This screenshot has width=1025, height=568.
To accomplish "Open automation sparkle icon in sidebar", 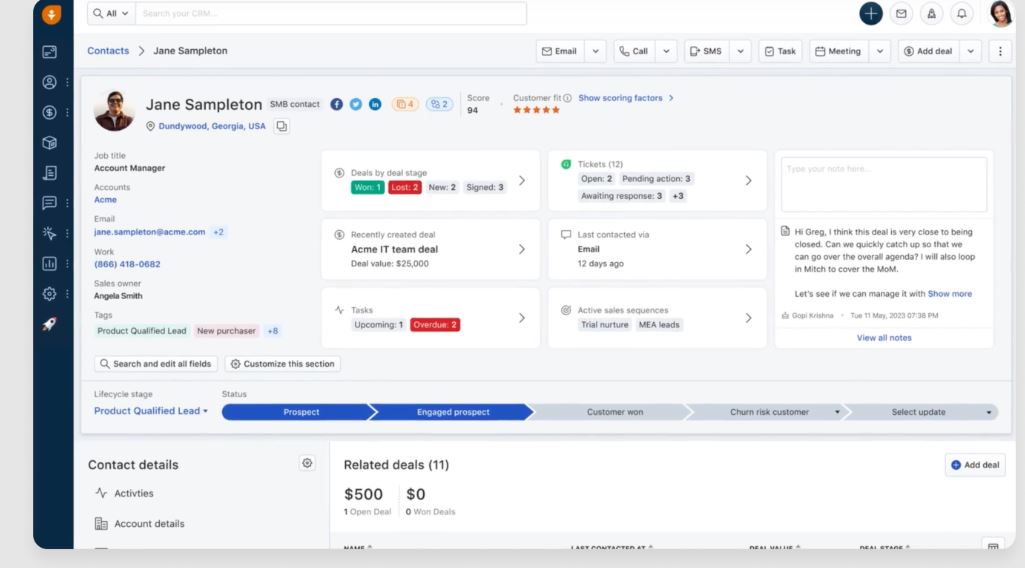I will [49, 233].
